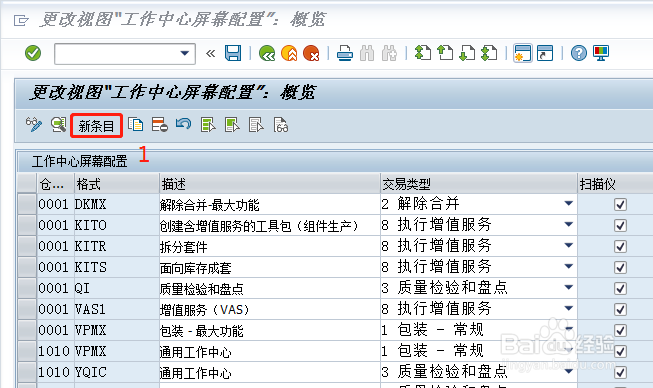Open command field dropdown arrow
653x388 pixels.
tap(184, 53)
